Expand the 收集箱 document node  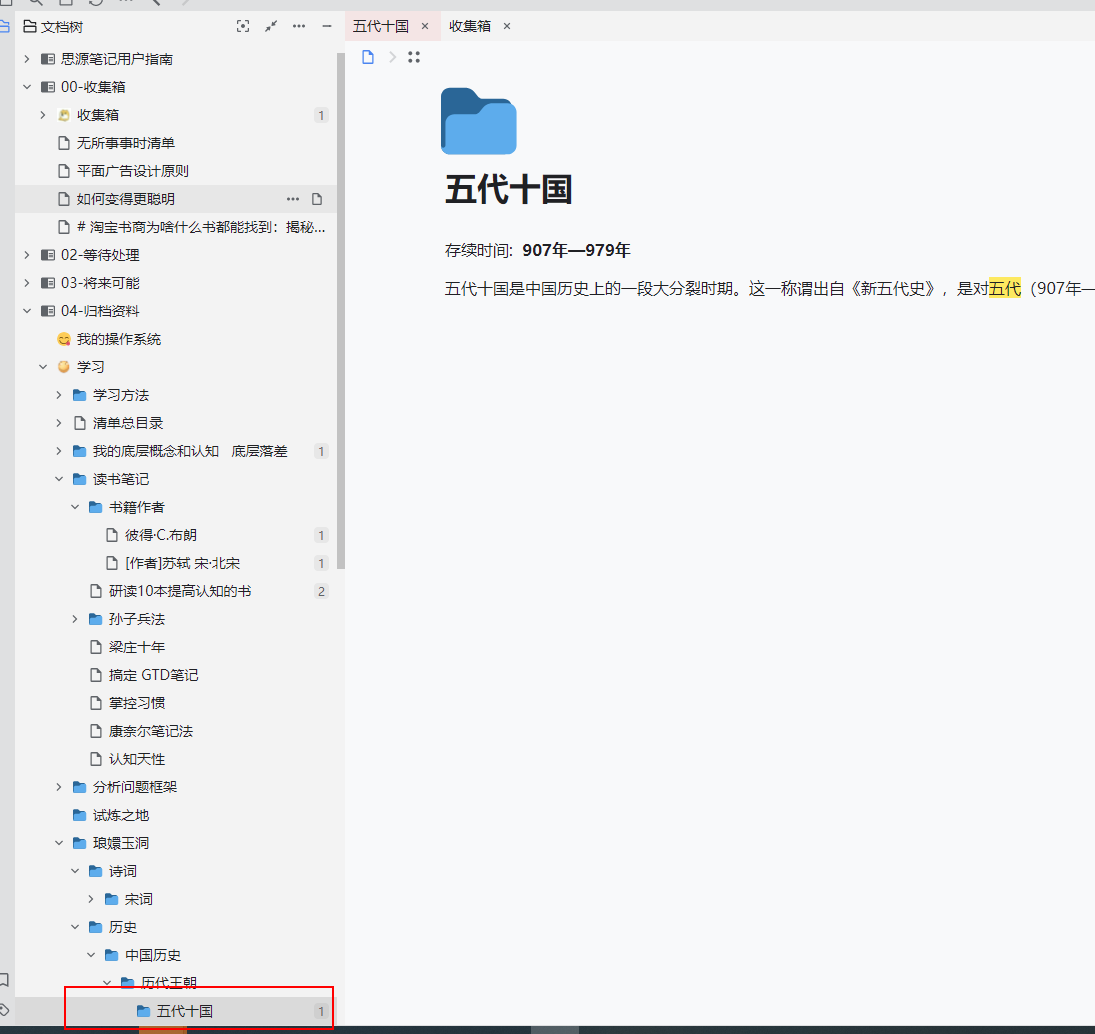click(x=43, y=115)
